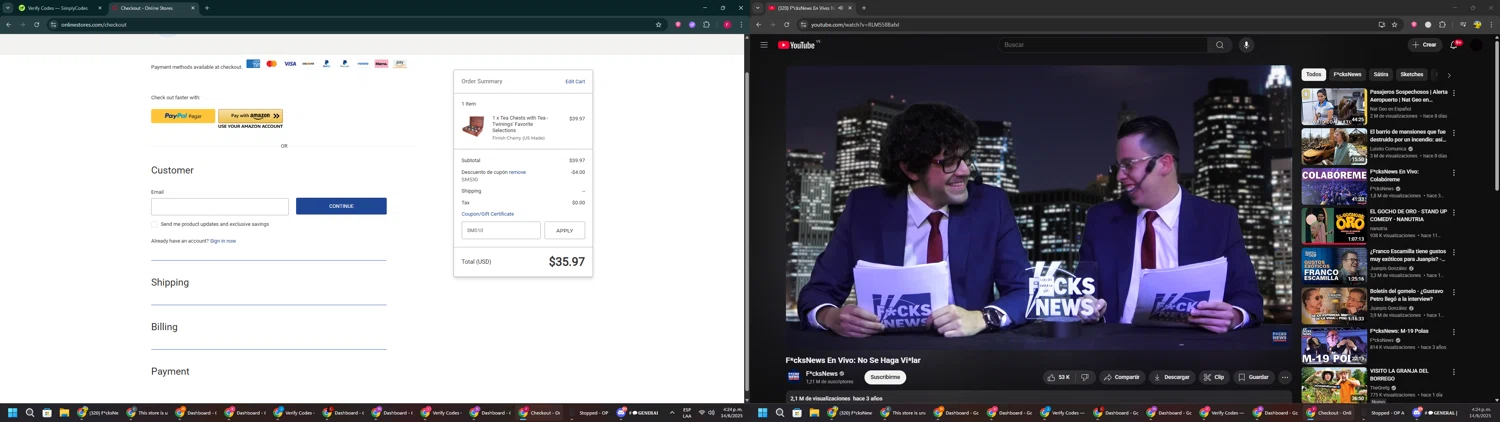Open YouTube notifications bell
Viewport: 1500px width, 422px height.
click(1454, 45)
